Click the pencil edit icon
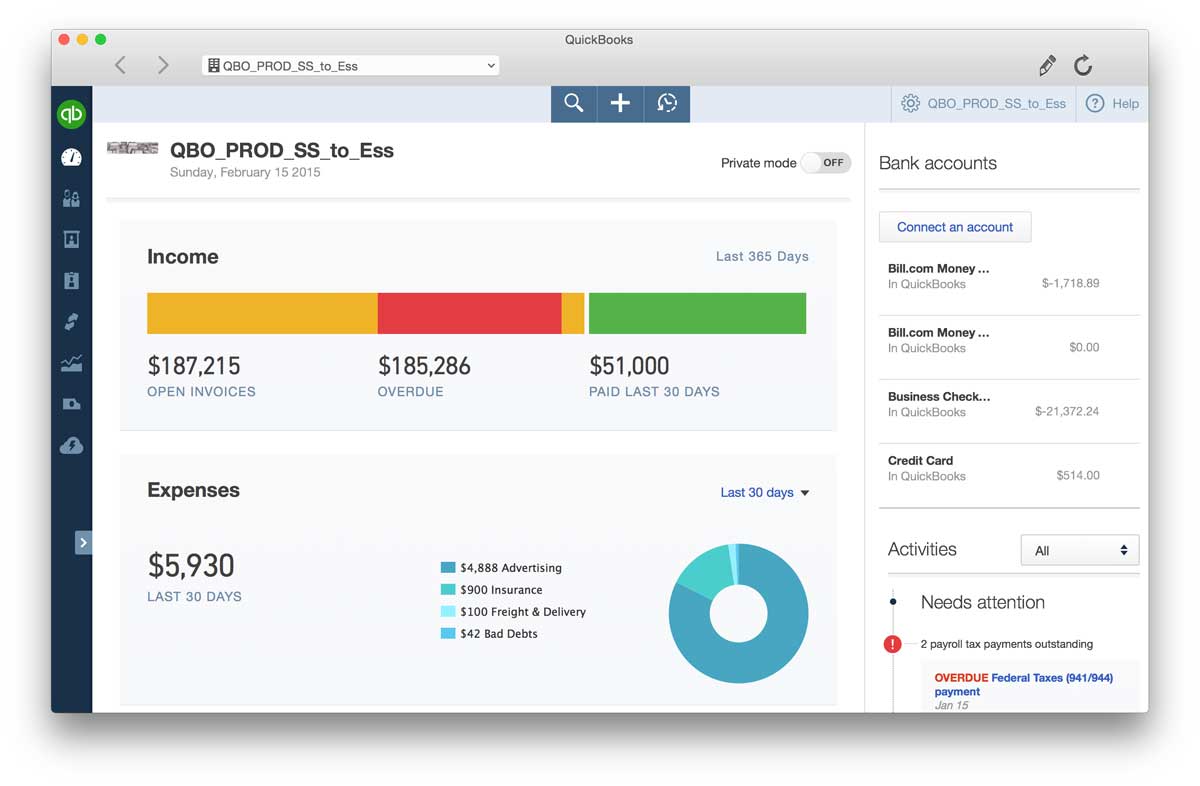 tap(1047, 66)
